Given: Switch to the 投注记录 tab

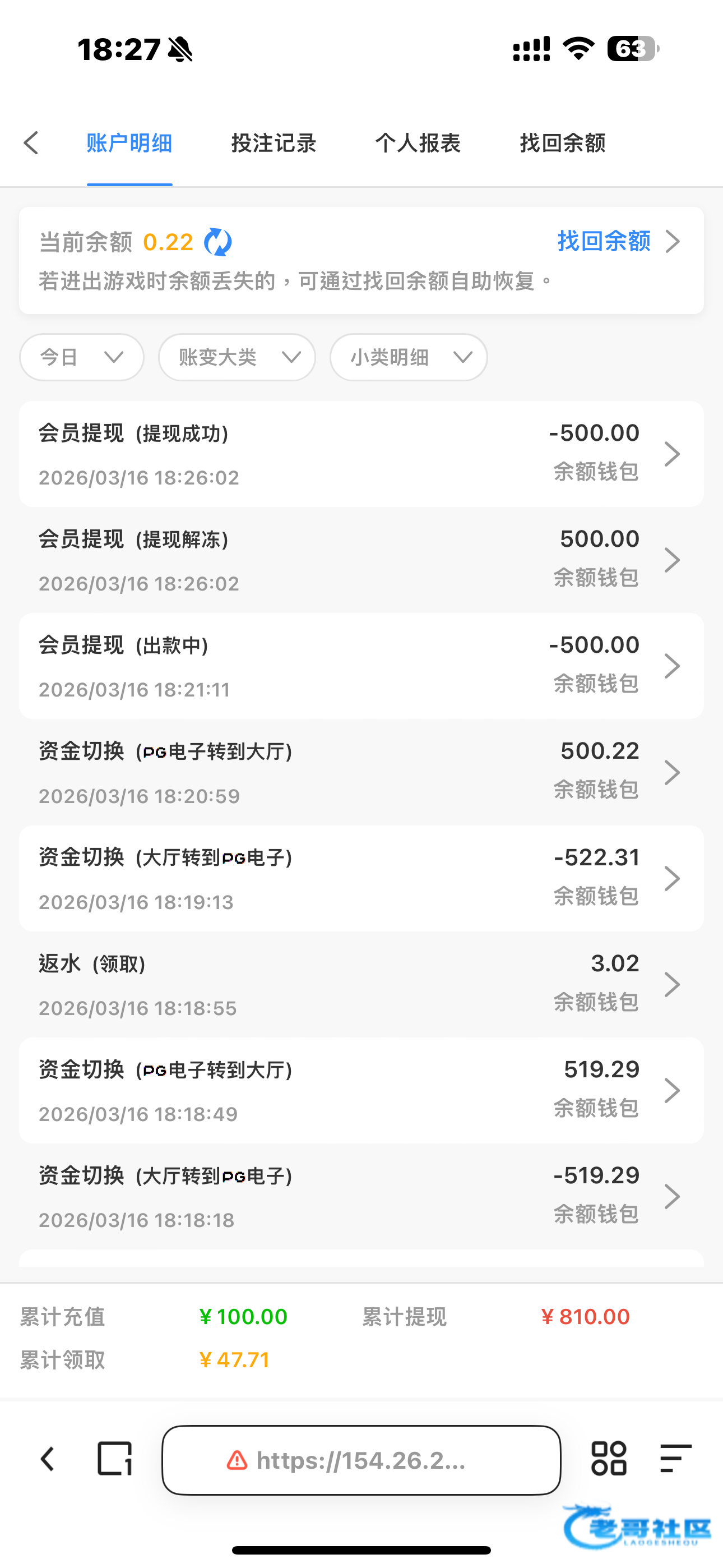Looking at the screenshot, I should 274,144.
